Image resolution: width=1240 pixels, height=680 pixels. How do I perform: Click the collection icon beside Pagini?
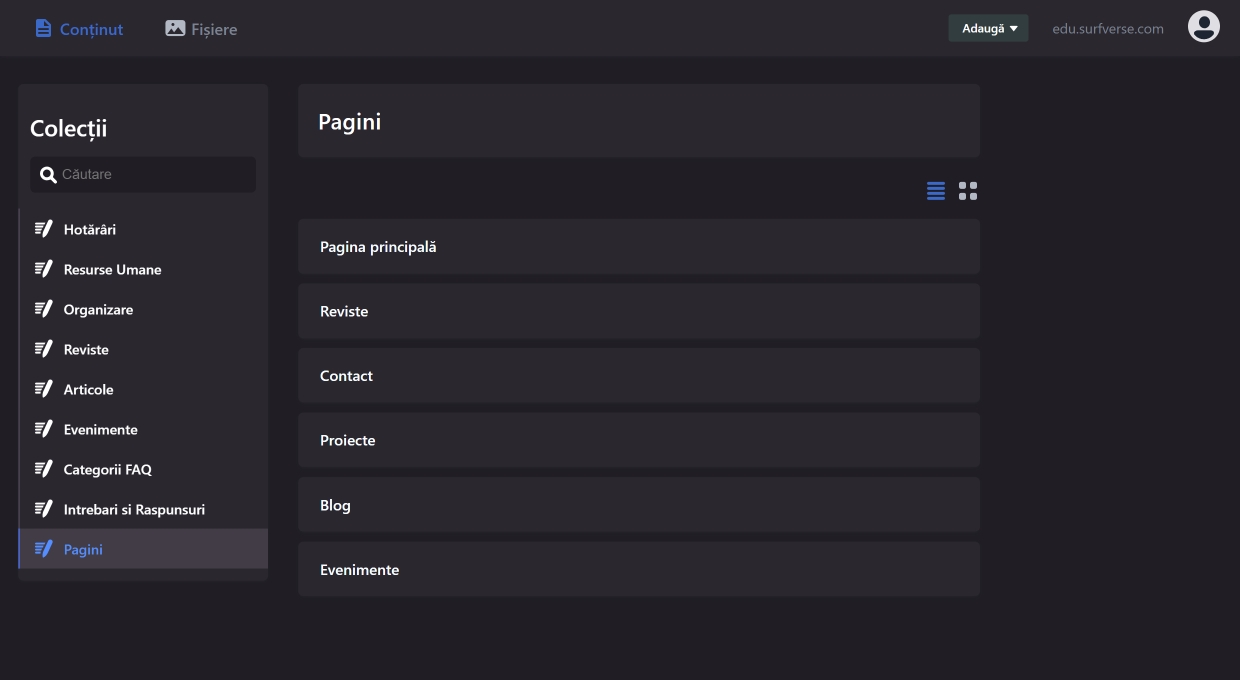[43, 548]
